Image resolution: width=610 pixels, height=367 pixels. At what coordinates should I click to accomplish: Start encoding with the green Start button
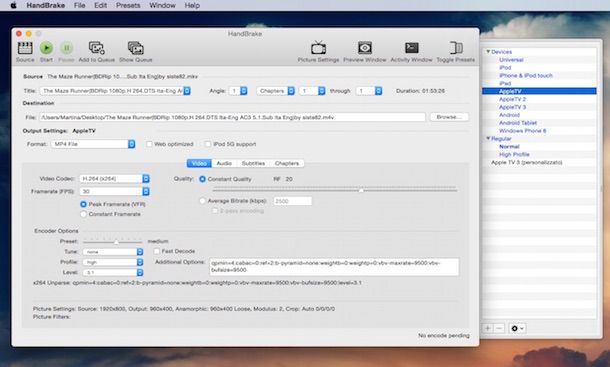[46, 48]
